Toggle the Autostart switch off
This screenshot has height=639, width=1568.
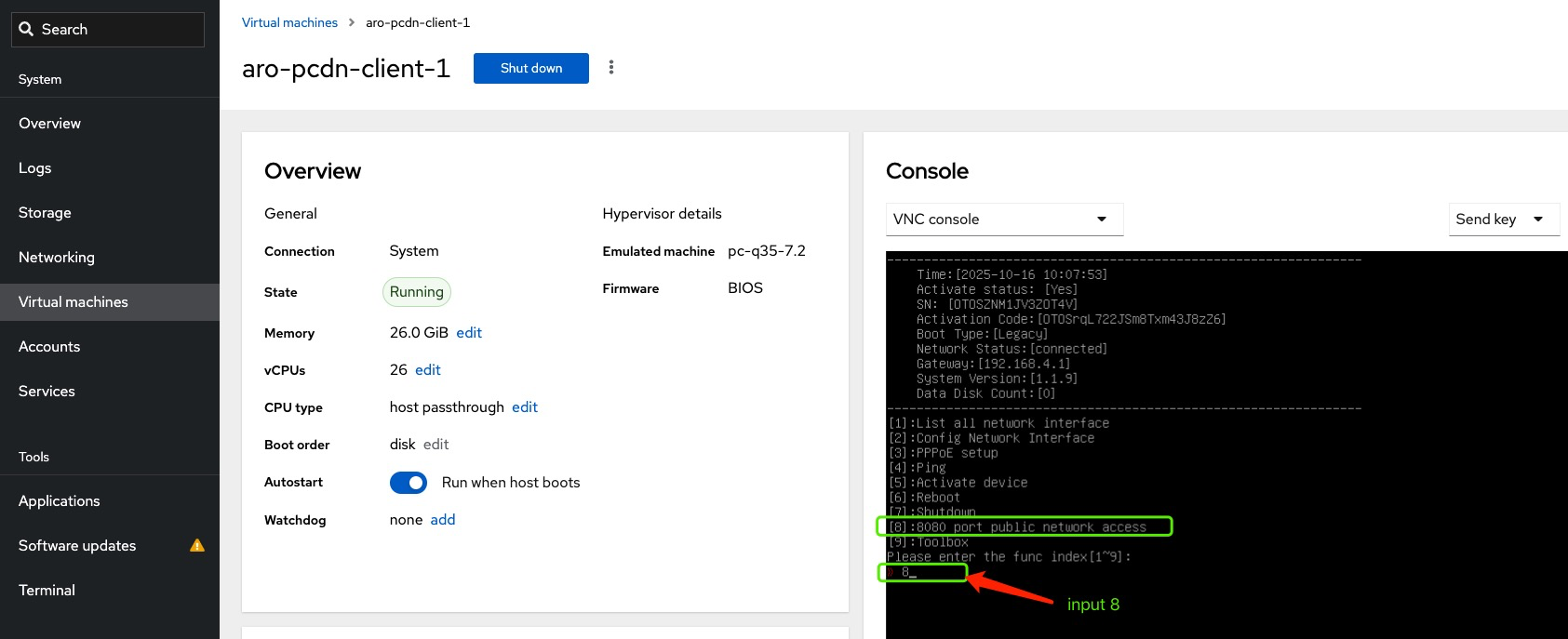[x=408, y=483]
